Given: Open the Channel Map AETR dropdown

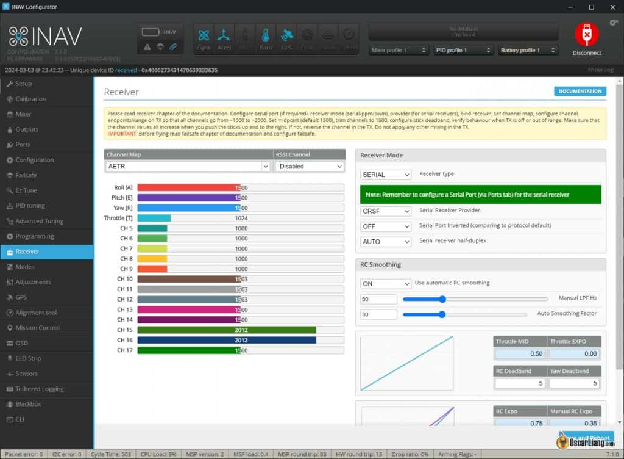Looking at the screenshot, I should point(187,166).
